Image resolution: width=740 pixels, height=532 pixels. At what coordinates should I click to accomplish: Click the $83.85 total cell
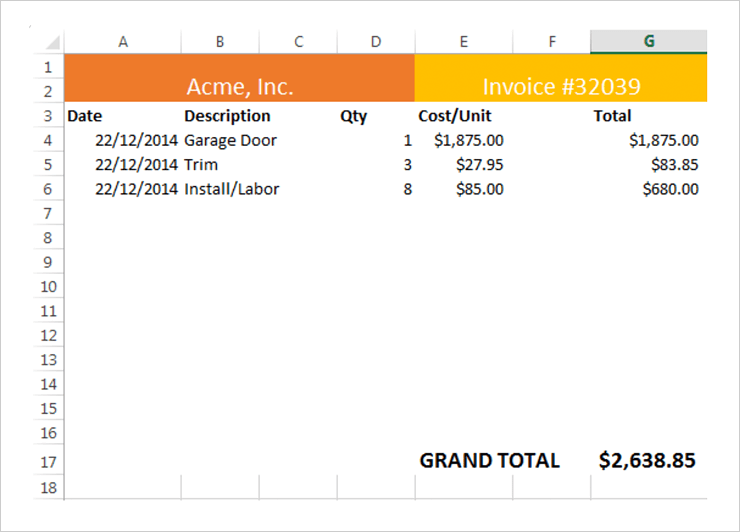[x=649, y=165]
